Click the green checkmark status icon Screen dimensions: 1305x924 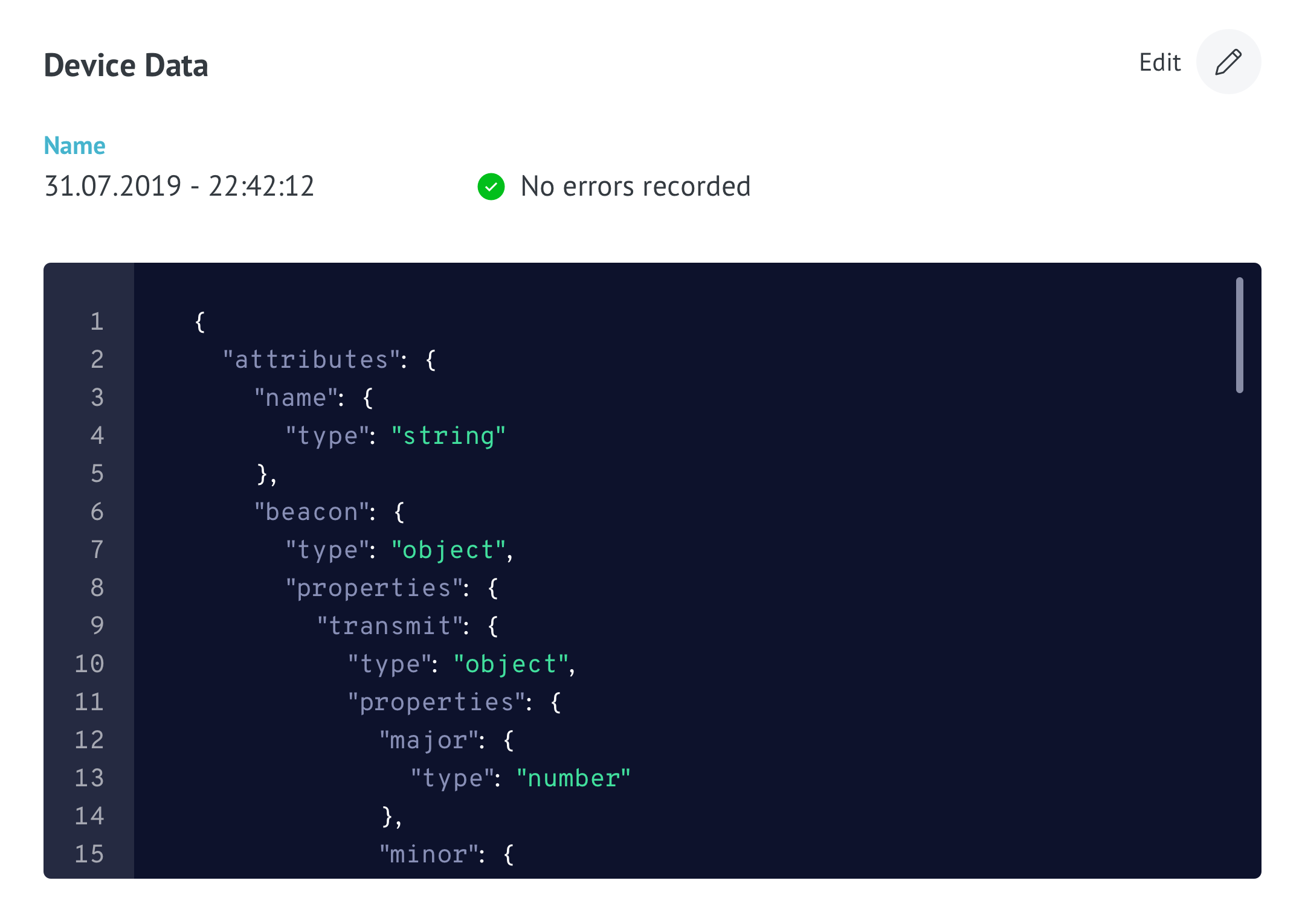[491, 187]
